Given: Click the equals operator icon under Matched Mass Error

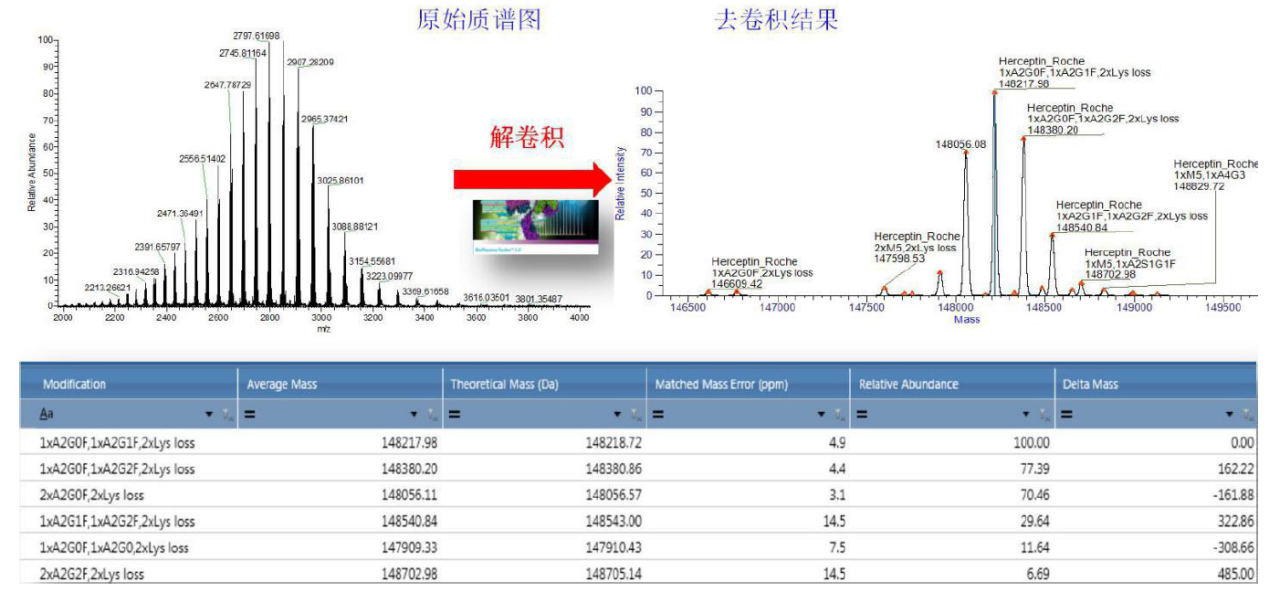Looking at the screenshot, I should click(659, 413).
